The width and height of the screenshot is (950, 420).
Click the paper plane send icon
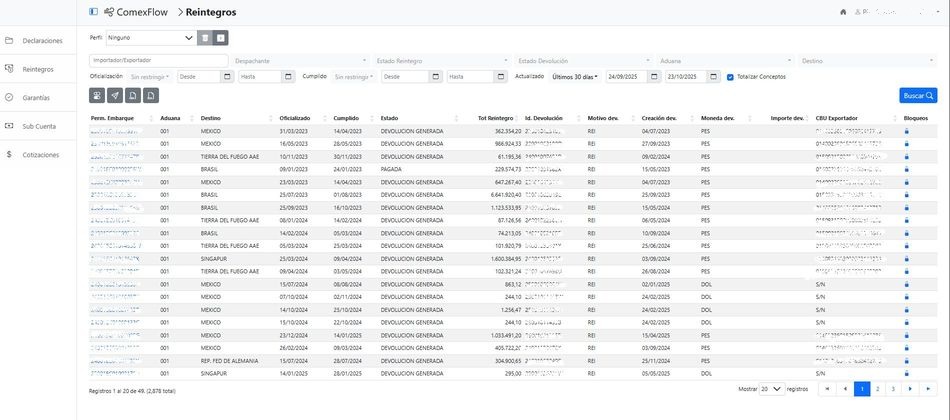pos(115,96)
